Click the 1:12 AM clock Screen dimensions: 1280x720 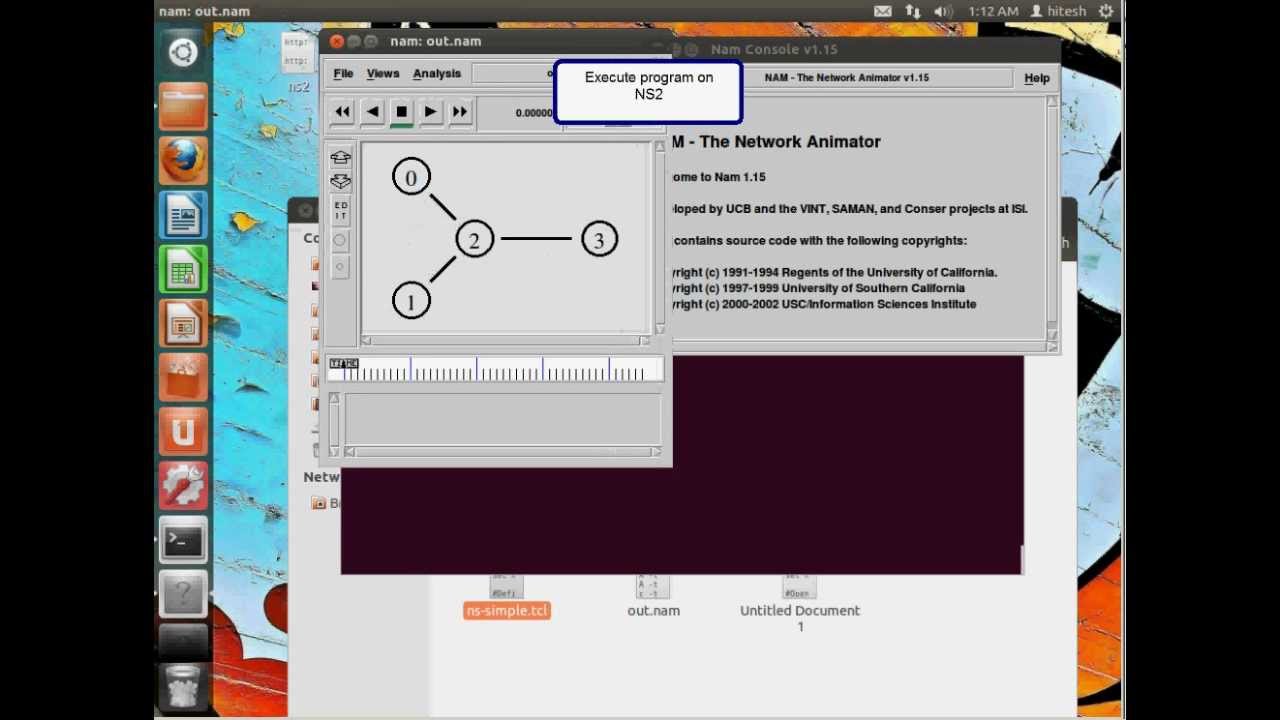(993, 11)
